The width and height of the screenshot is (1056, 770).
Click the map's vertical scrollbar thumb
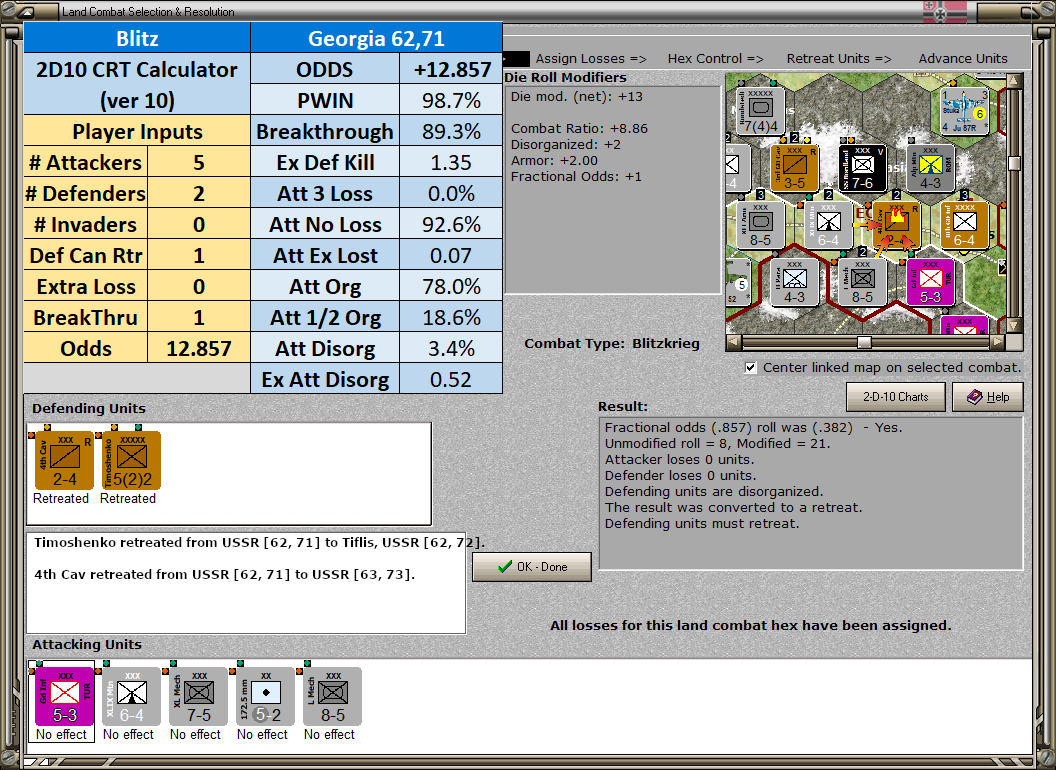pyautogui.click(x=1014, y=163)
